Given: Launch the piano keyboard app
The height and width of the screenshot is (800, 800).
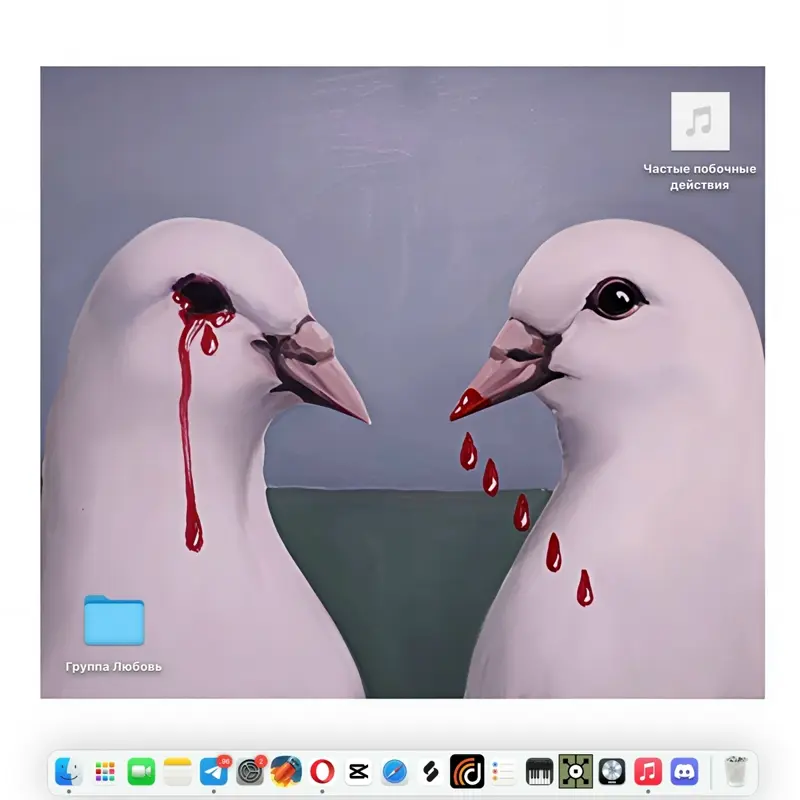Looking at the screenshot, I should 539,771.
